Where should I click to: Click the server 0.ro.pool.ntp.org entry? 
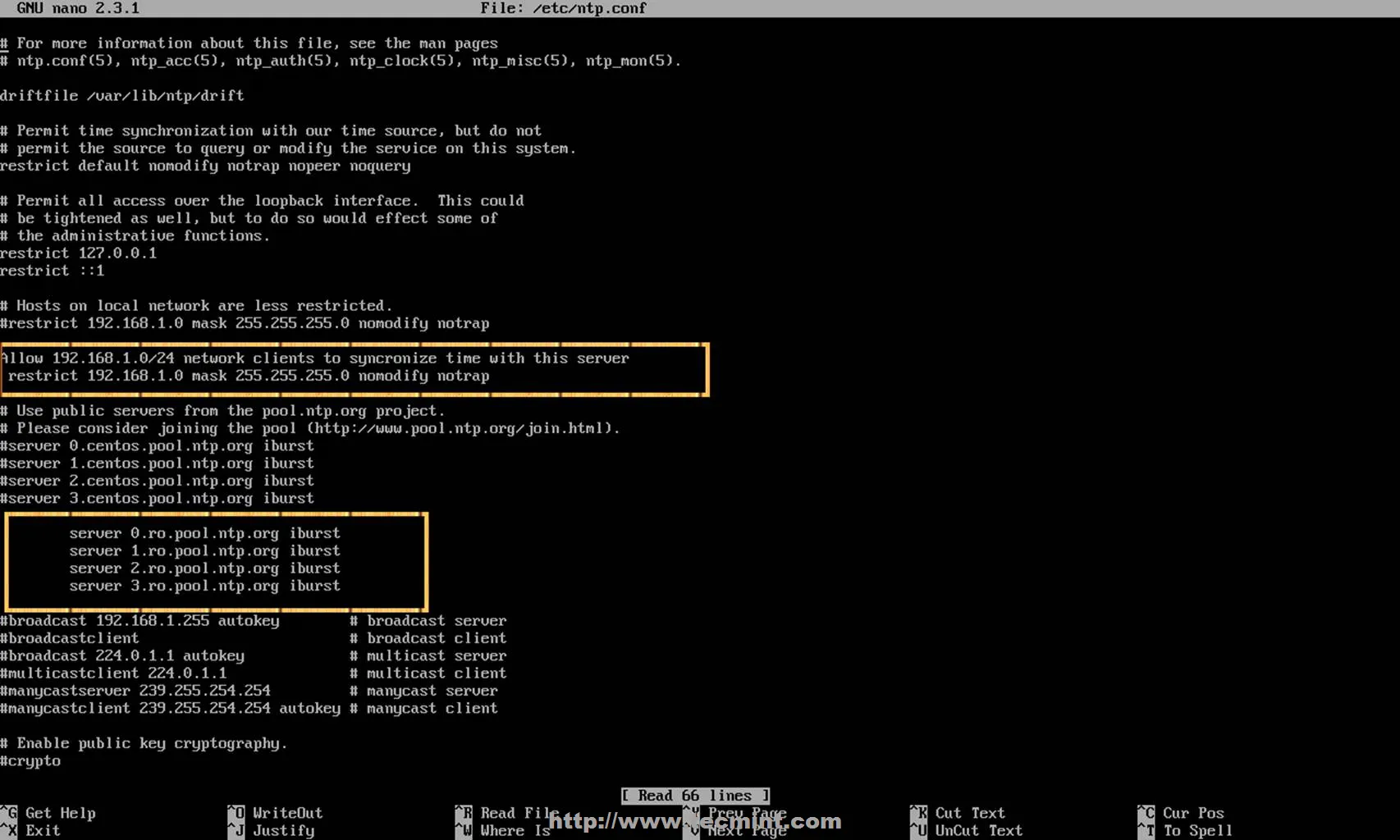pyautogui.click(x=205, y=532)
